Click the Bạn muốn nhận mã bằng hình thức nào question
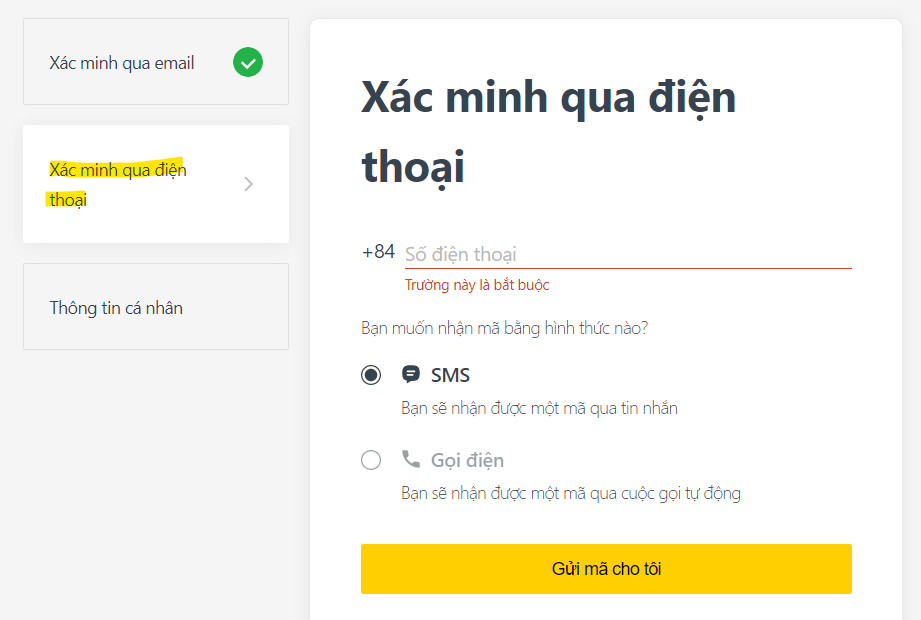 (x=504, y=328)
